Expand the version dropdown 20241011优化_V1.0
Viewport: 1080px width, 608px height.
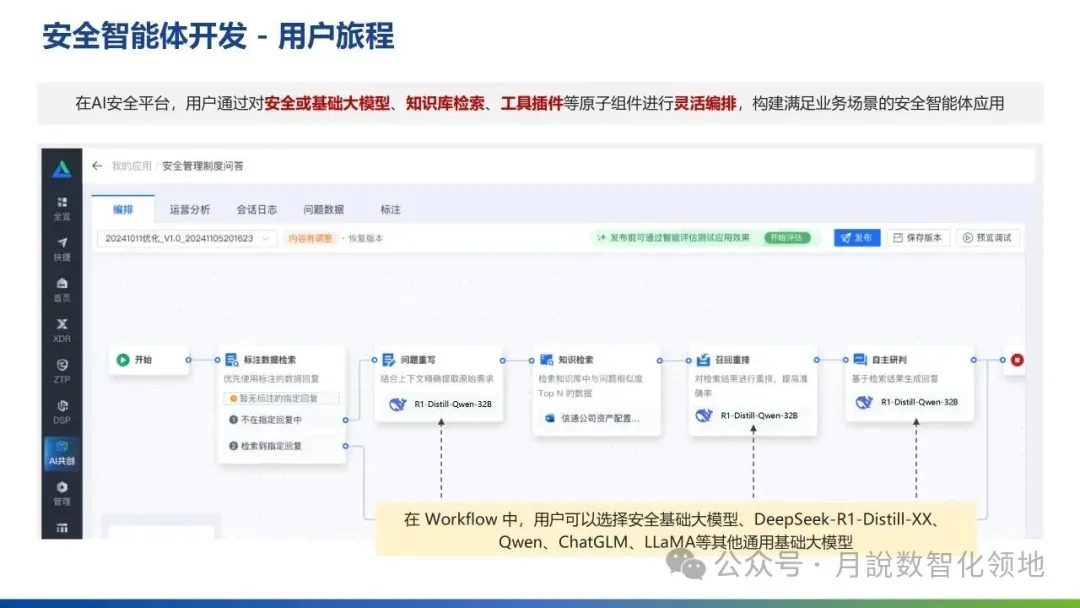[187, 238]
